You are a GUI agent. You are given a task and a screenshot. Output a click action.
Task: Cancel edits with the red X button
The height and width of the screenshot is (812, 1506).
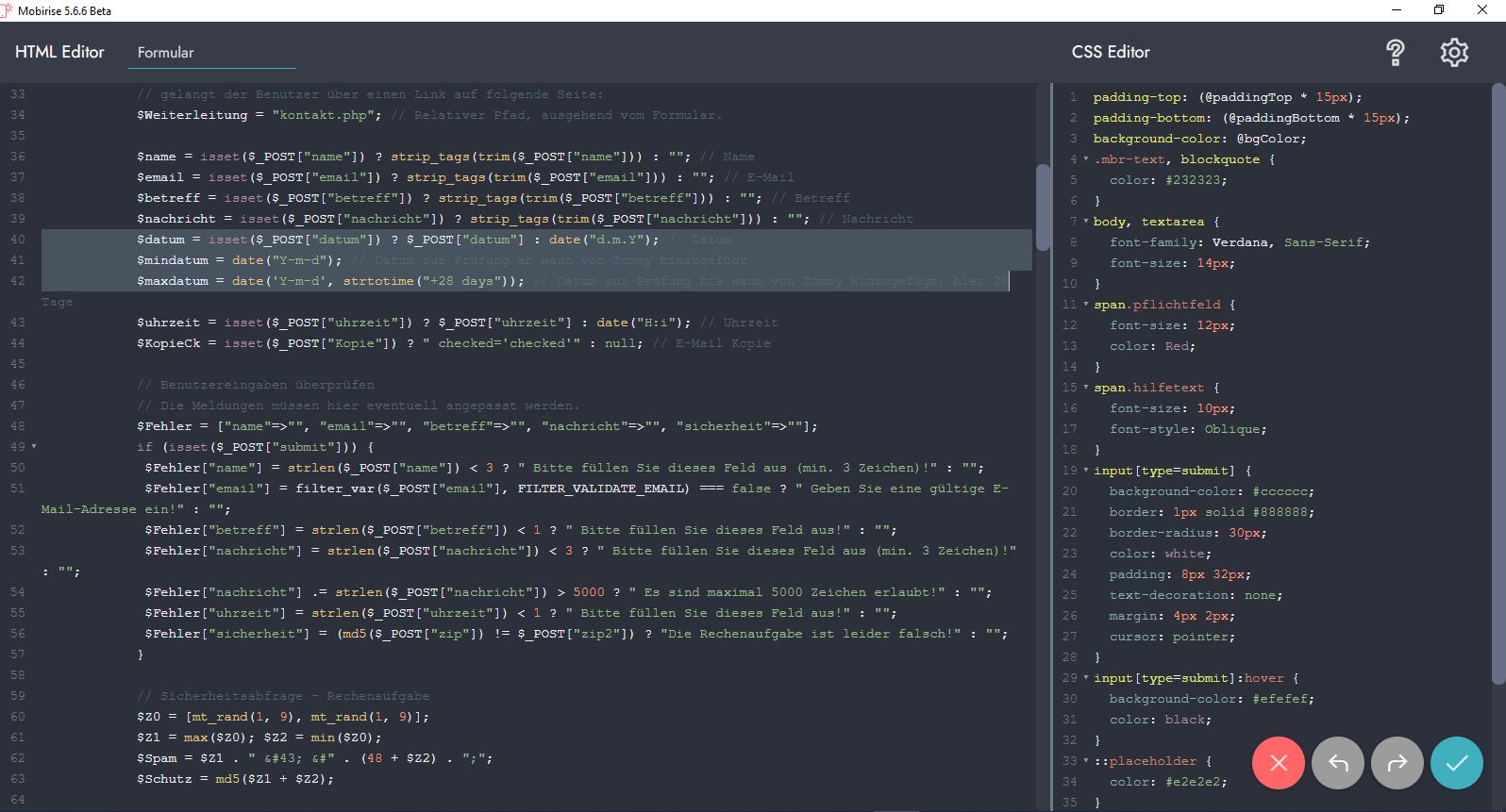point(1279,763)
